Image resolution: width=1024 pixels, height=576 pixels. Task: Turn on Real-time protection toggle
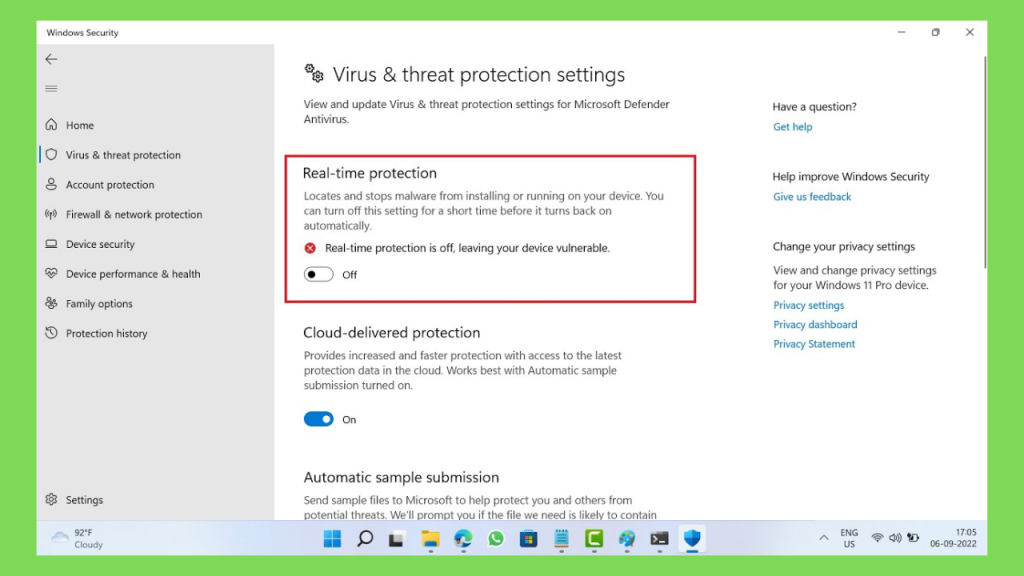tap(319, 274)
